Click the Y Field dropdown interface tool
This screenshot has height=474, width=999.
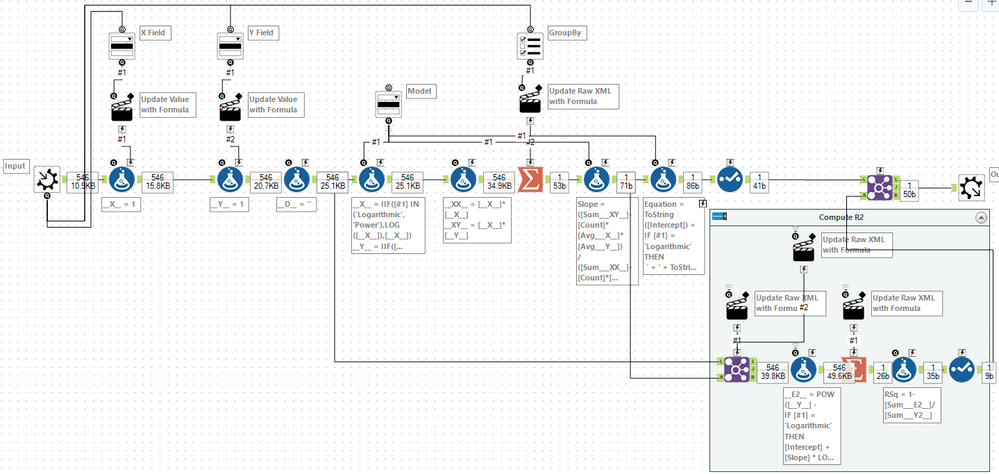(230, 47)
